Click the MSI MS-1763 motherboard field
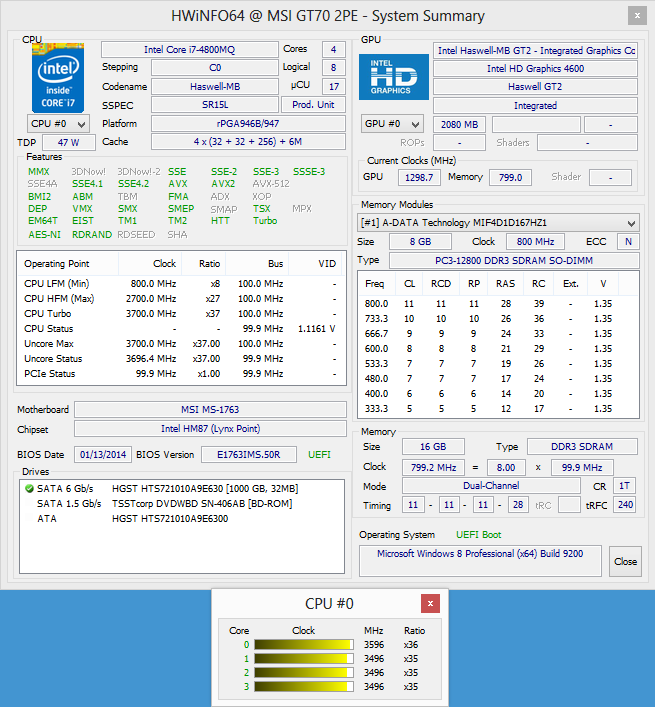The height and width of the screenshot is (707, 655). tap(210, 409)
